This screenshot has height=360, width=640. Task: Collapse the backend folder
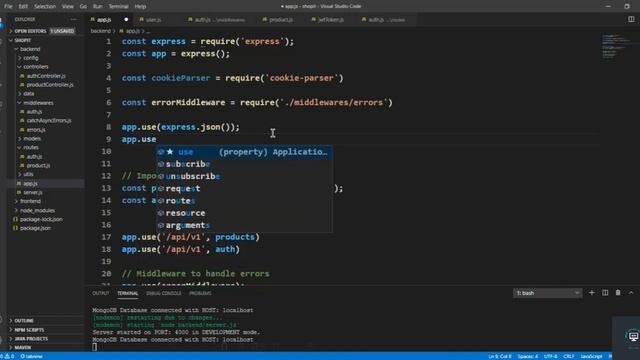30,49
